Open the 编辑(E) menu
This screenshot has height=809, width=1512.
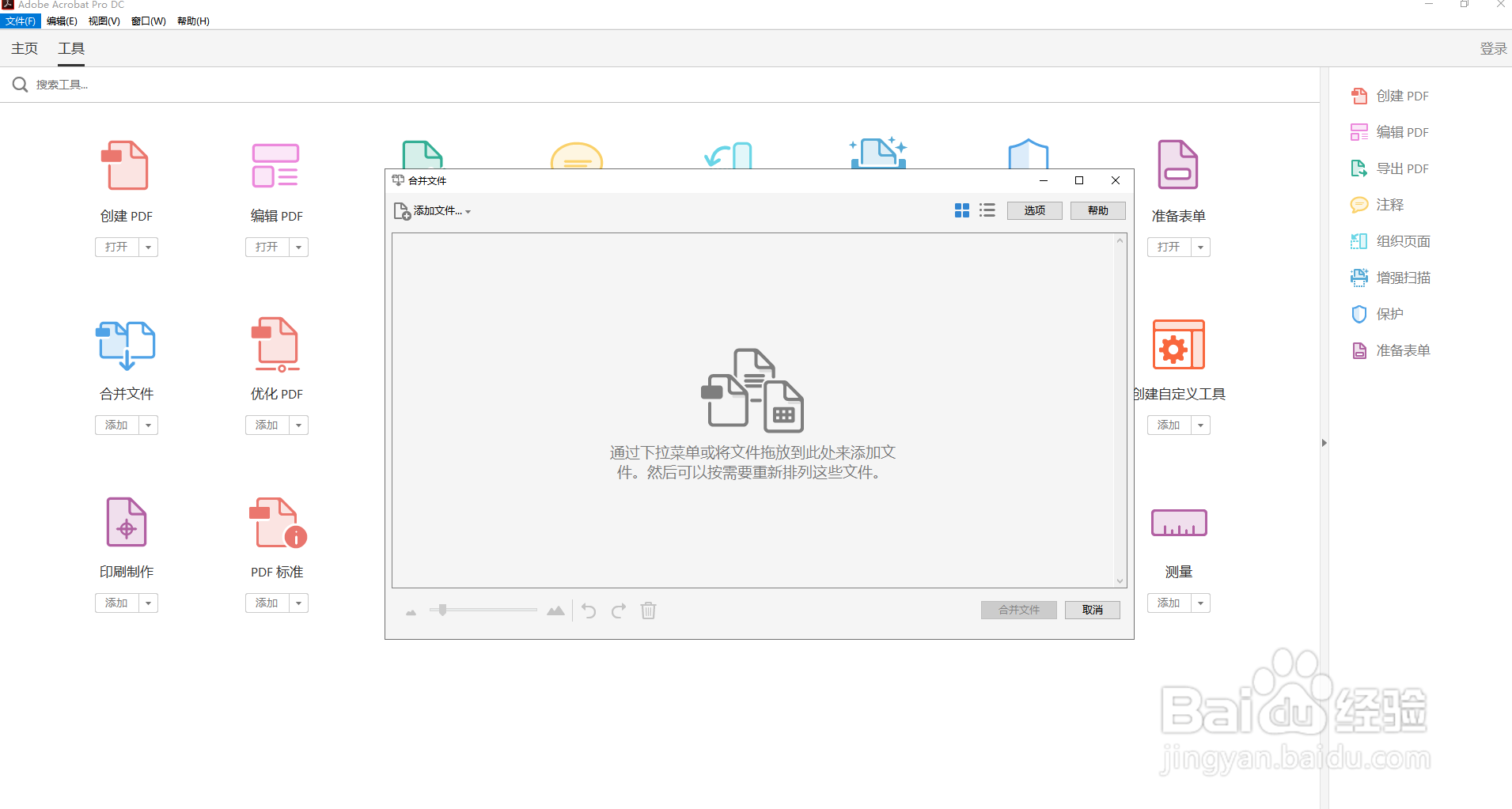coord(62,21)
